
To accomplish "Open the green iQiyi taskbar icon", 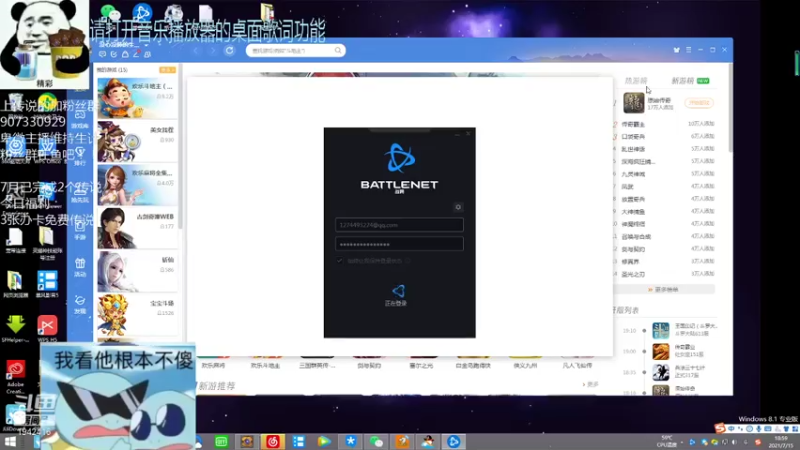I will coord(221,442).
